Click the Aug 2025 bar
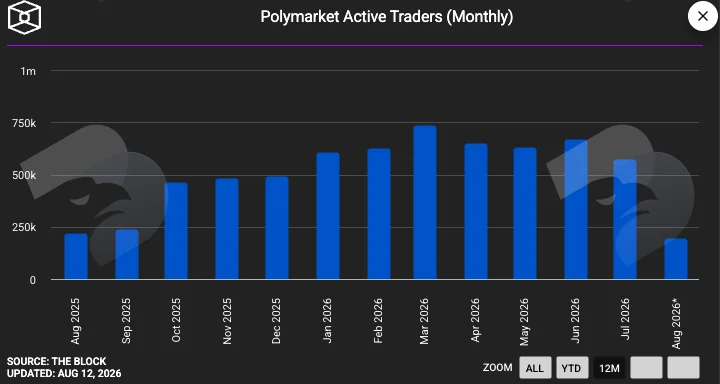720x384 pixels. click(76, 256)
